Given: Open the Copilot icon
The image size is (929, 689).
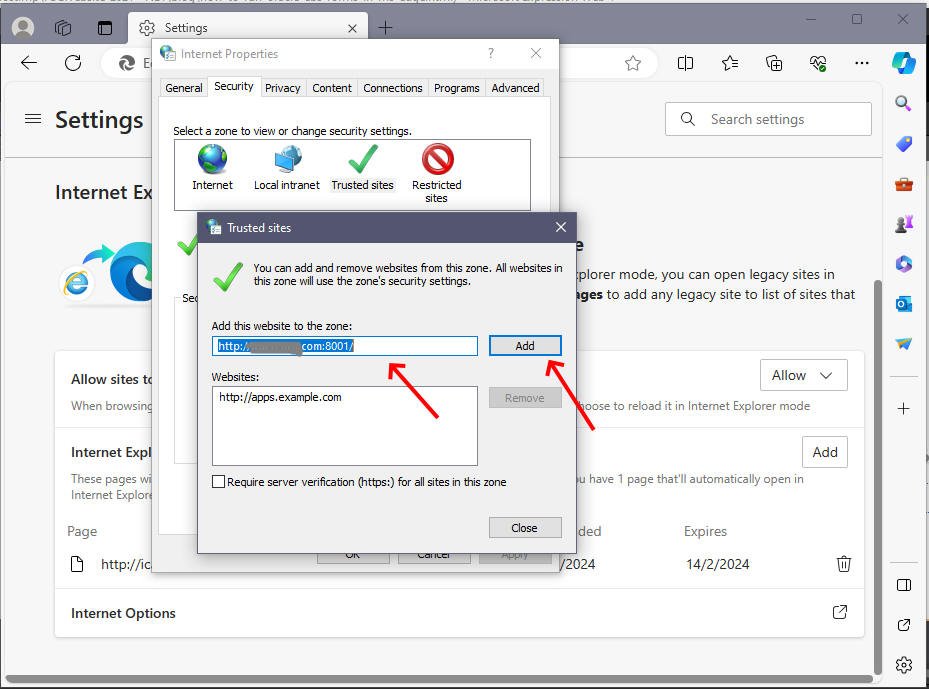Looking at the screenshot, I should point(904,63).
